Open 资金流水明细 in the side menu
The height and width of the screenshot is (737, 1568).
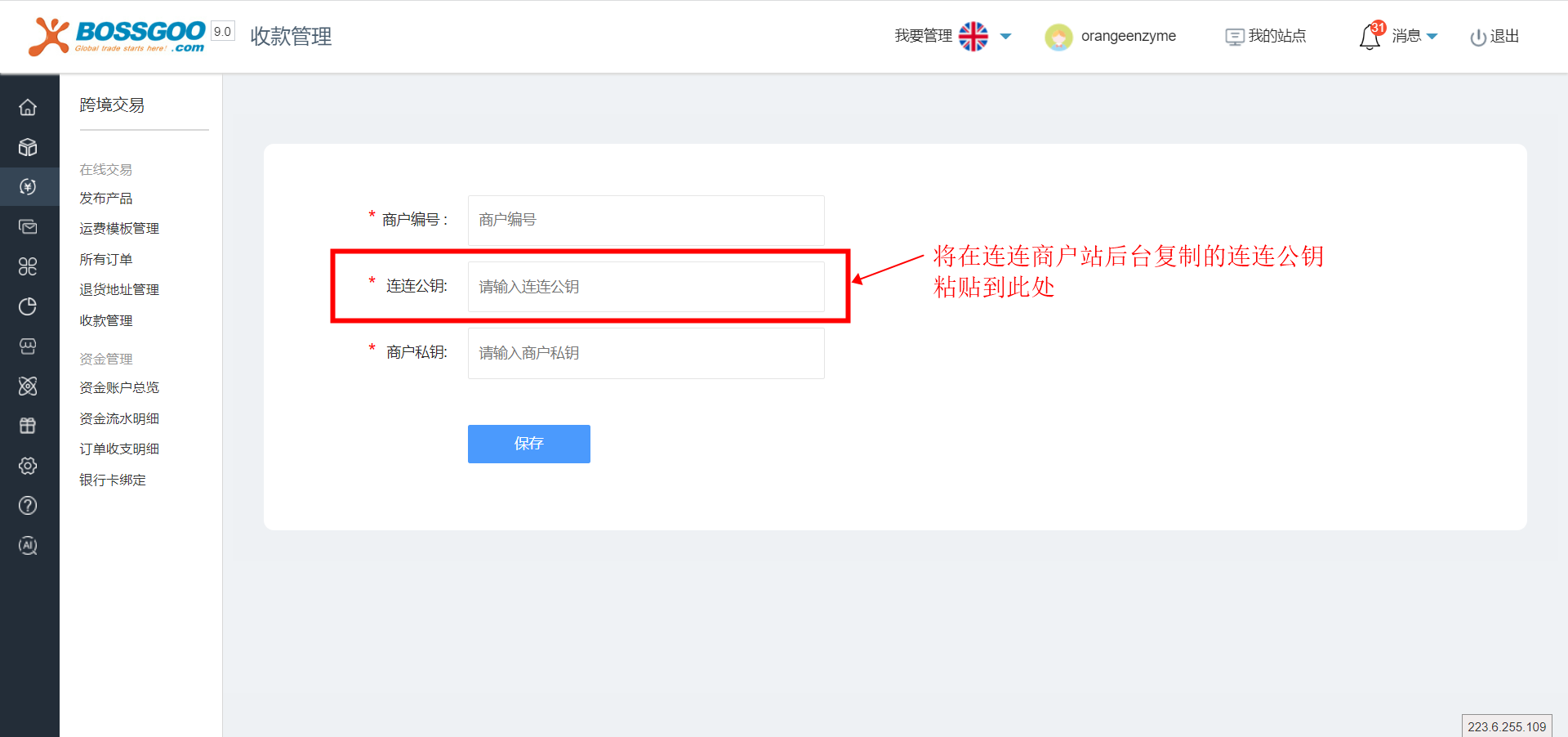pyautogui.click(x=119, y=419)
